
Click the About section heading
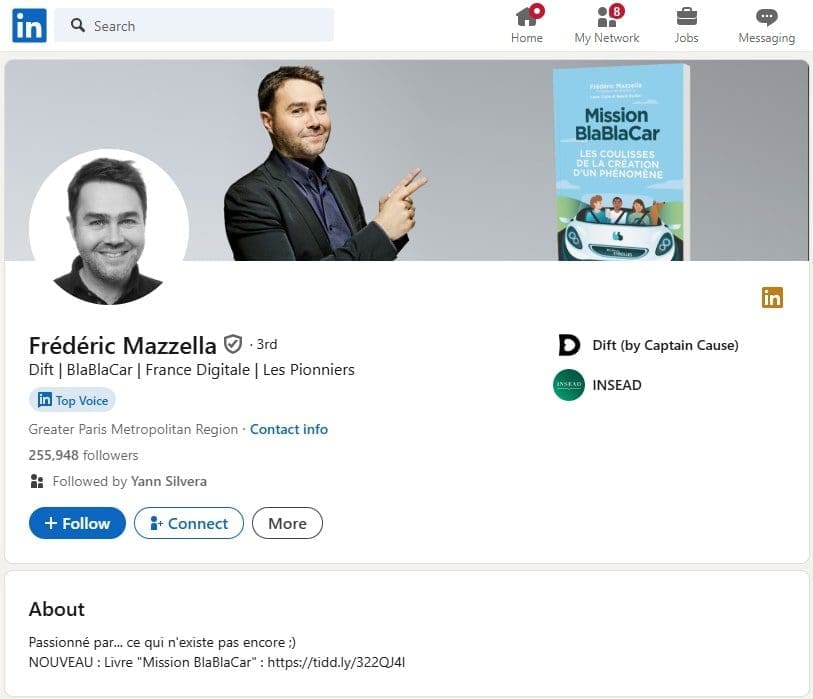click(x=57, y=609)
